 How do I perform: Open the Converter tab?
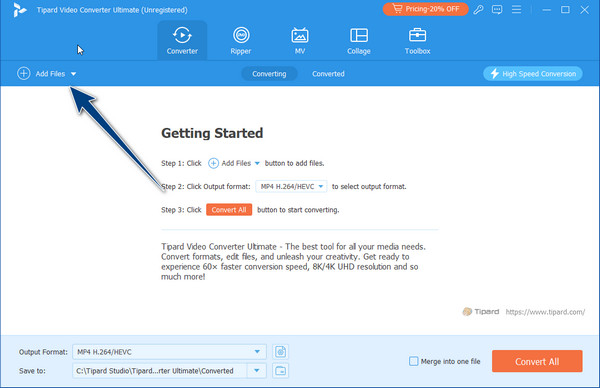click(182, 41)
